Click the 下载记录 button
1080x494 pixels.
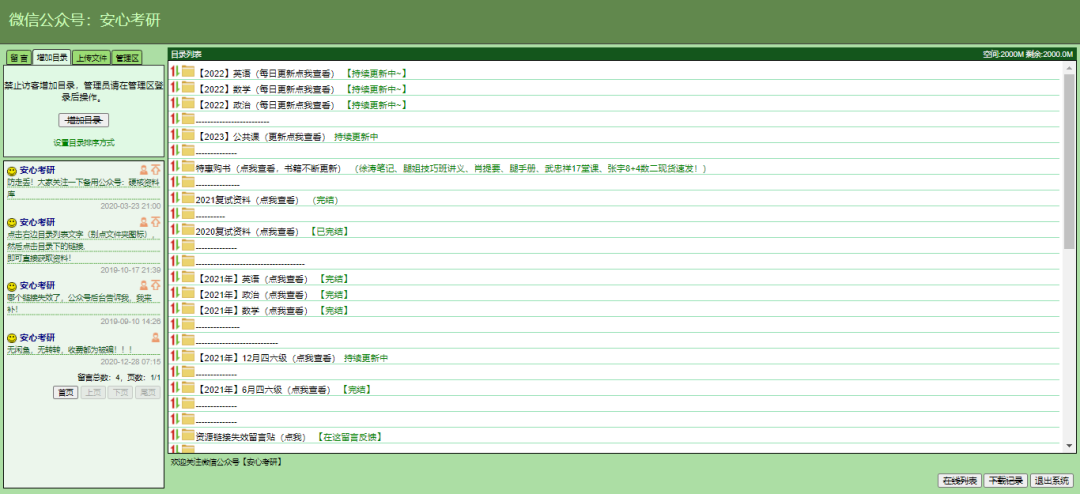[x=1006, y=481]
